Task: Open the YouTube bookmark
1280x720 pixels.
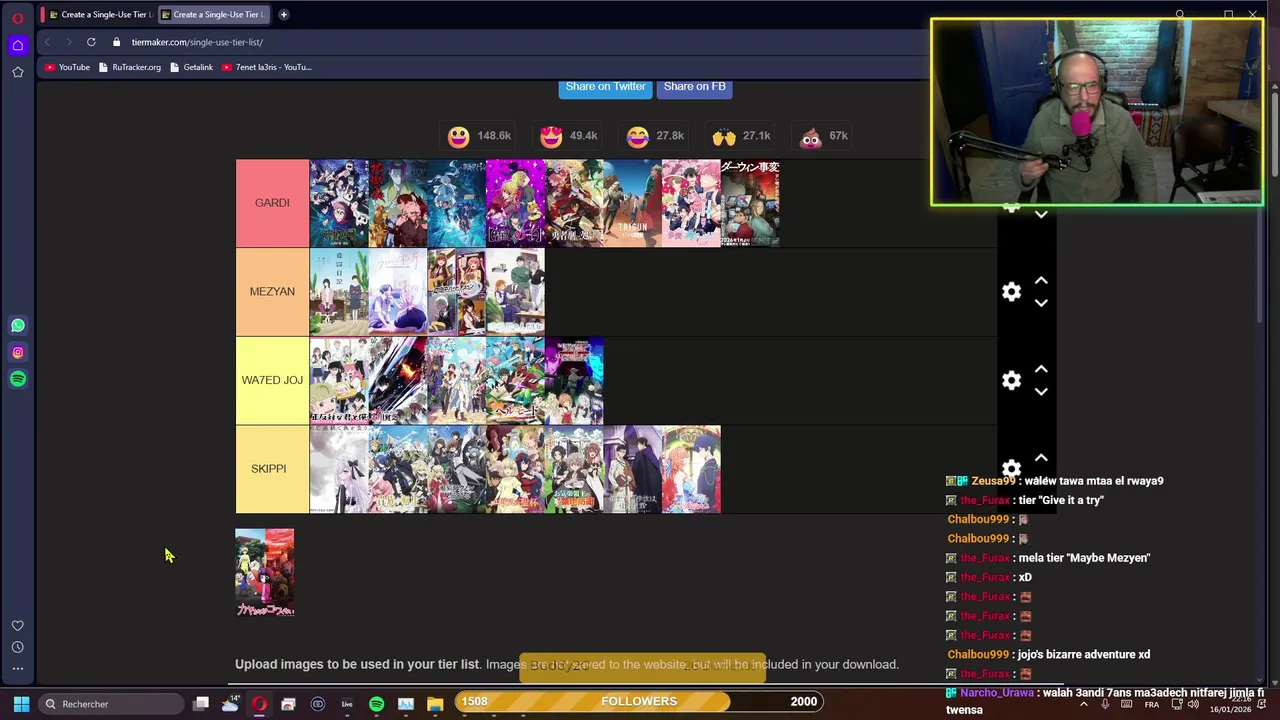Action: (67, 67)
